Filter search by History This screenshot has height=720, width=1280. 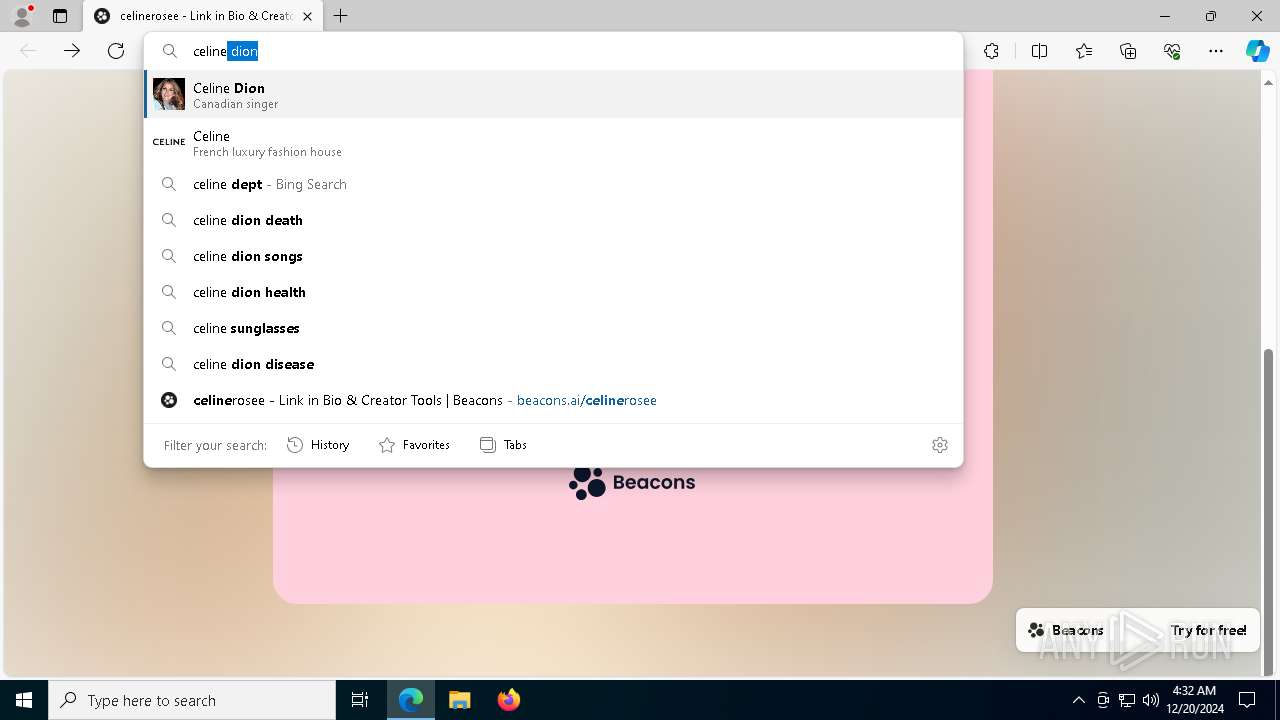click(318, 445)
